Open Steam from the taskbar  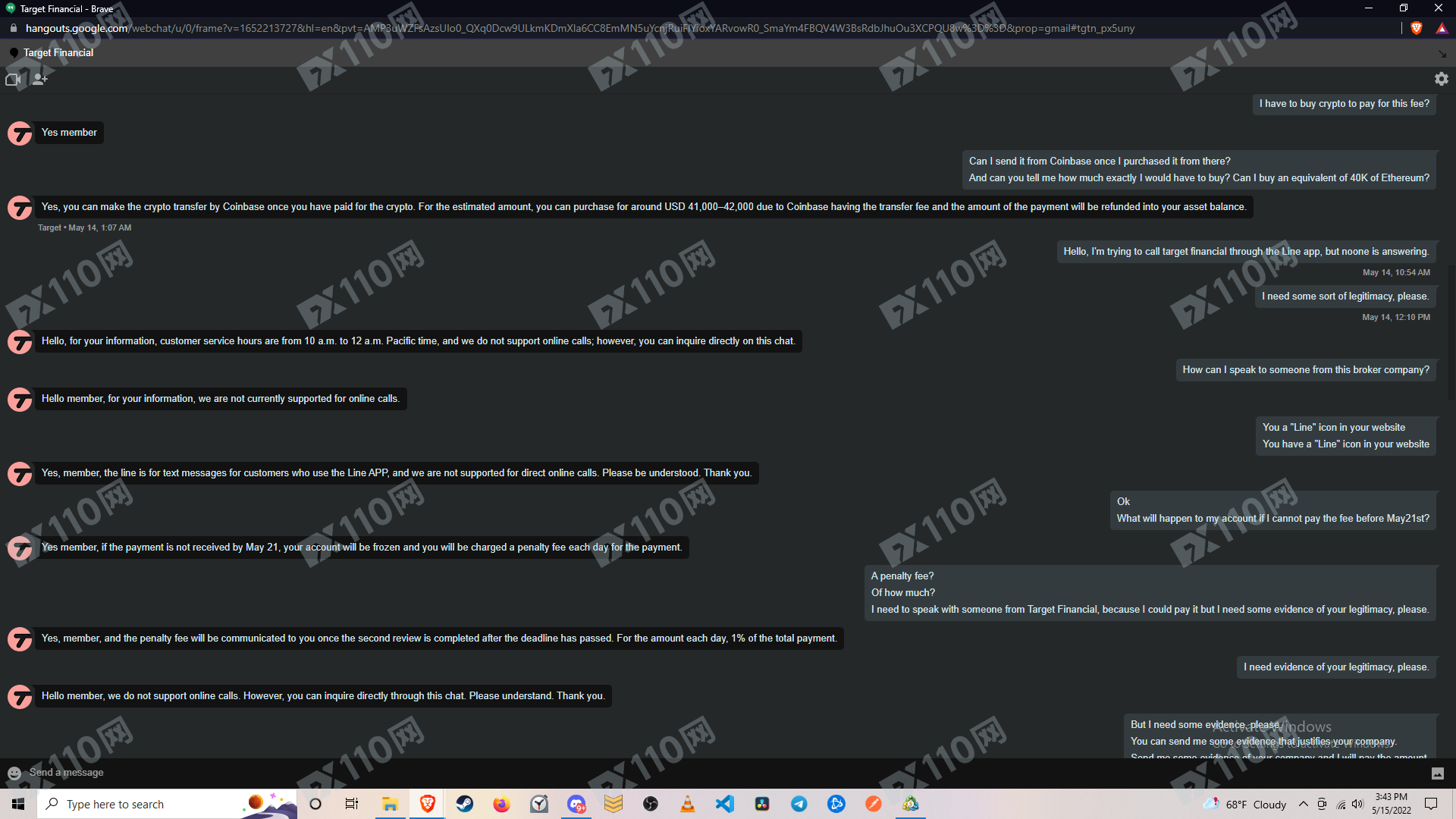464,804
